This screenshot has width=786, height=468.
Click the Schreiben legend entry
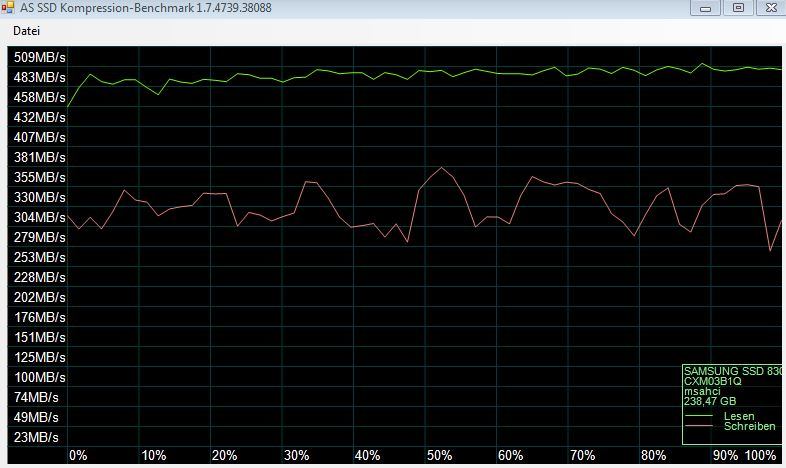749,426
